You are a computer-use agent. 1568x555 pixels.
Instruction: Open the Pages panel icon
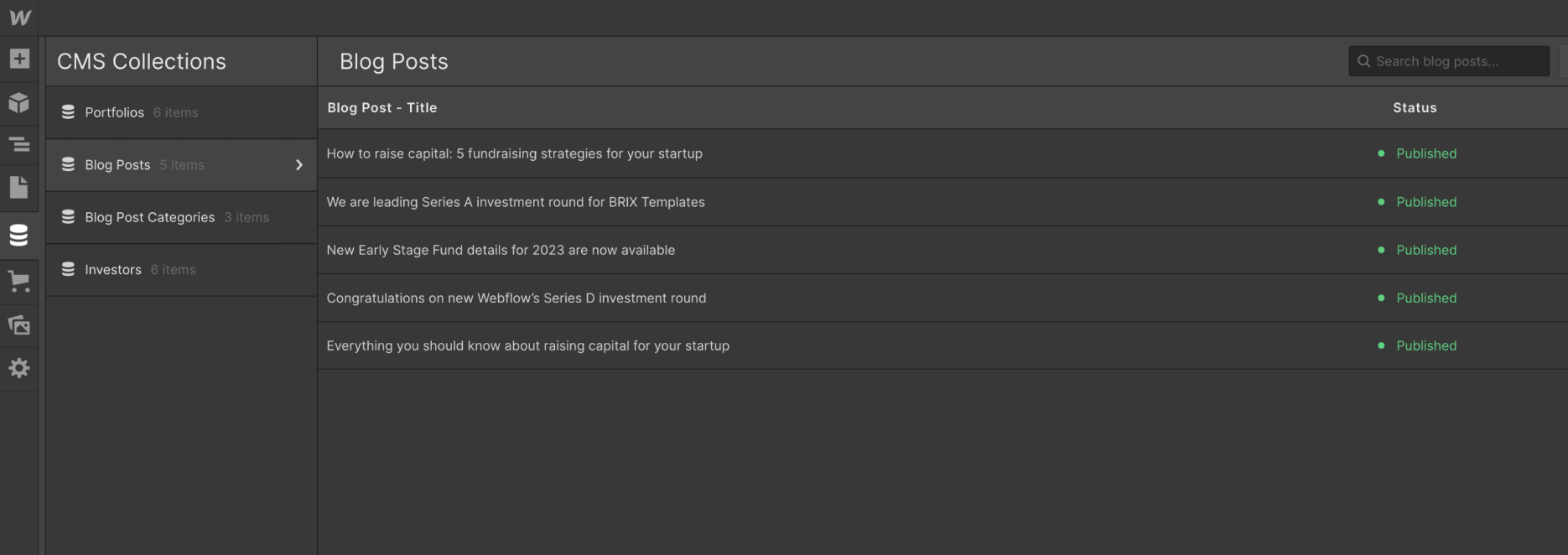tap(19, 187)
